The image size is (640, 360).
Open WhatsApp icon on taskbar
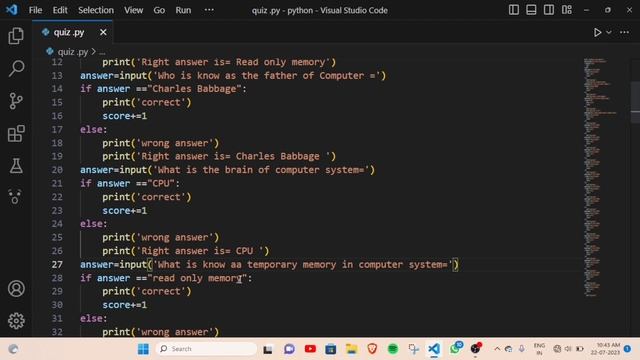(455, 349)
